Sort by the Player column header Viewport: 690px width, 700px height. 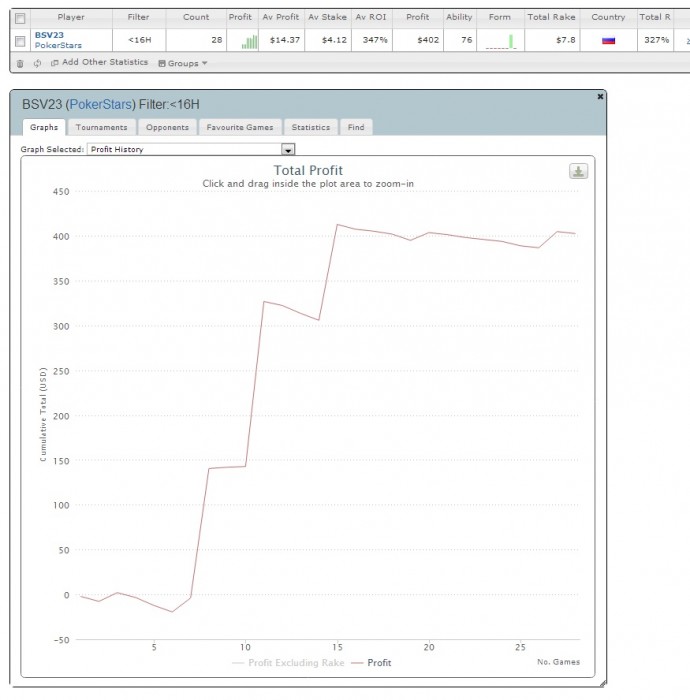pyautogui.click(x=71, y=17)
